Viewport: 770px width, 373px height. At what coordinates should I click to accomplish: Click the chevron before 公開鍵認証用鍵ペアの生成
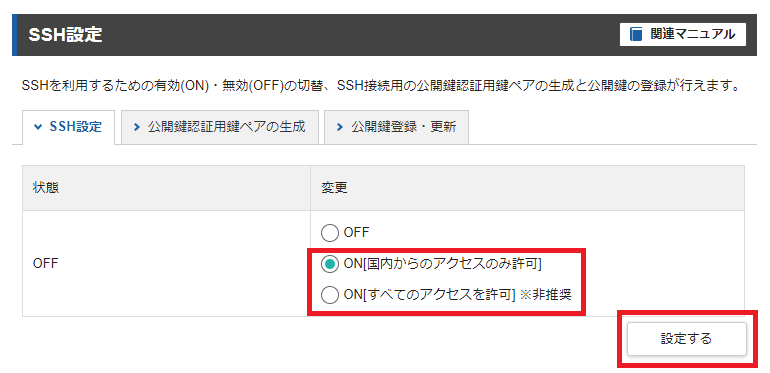[137, 127]
